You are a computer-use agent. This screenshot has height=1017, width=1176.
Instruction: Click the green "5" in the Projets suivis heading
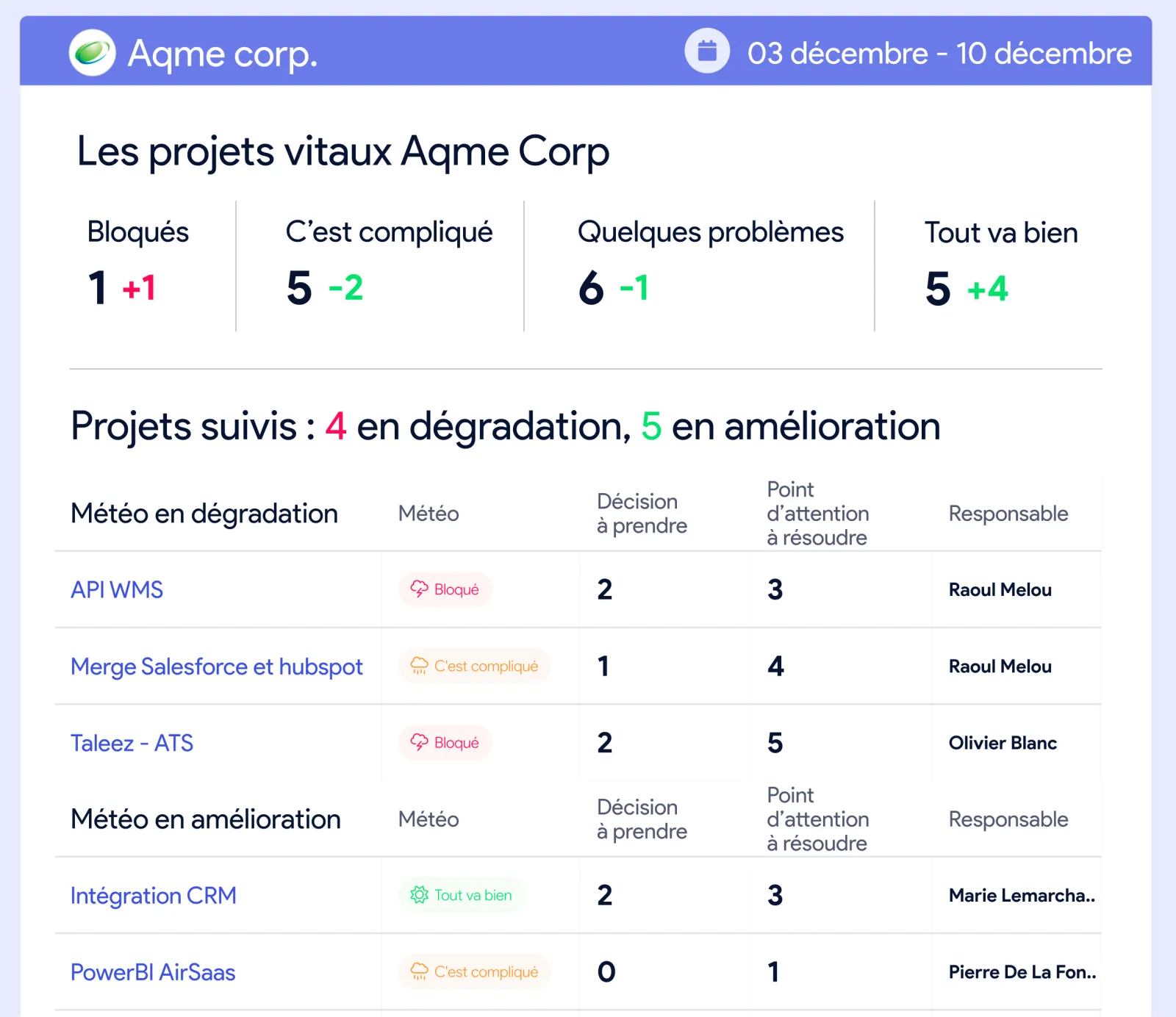[651, 426]
